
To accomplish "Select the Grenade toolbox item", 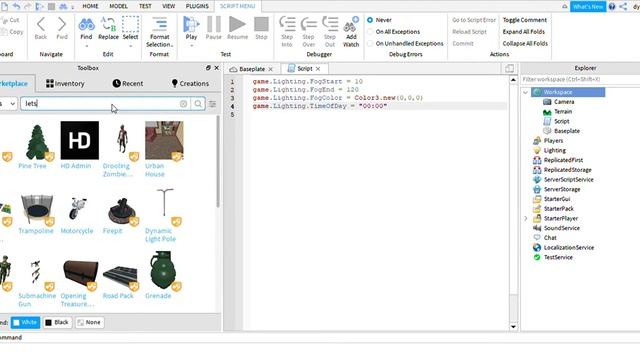I will pyautogui.click(x=163, y=275).
